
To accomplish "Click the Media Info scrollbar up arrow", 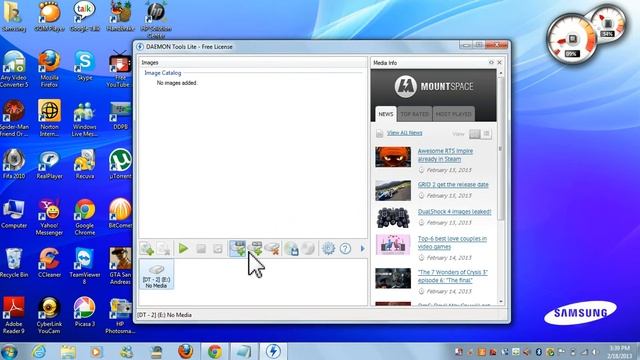I will [501, 73].
